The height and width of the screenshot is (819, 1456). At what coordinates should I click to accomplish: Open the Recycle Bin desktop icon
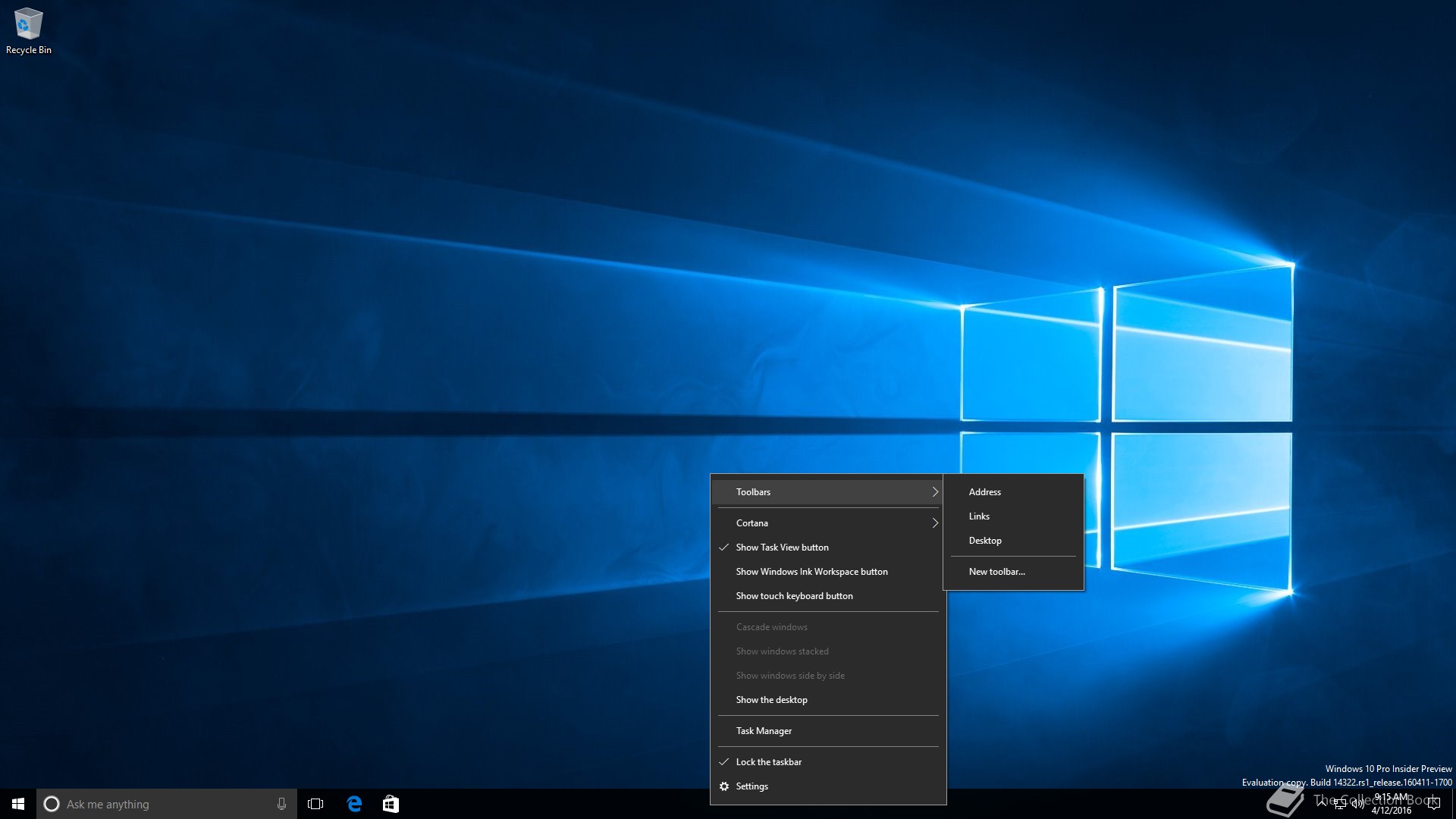(28, 31)
